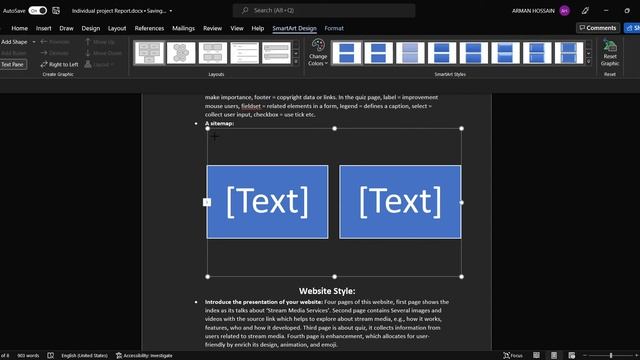Open the text pane arrow on SmartArt left edge
The height and width of the screenshot is (360, 640).
pos(207,202)
